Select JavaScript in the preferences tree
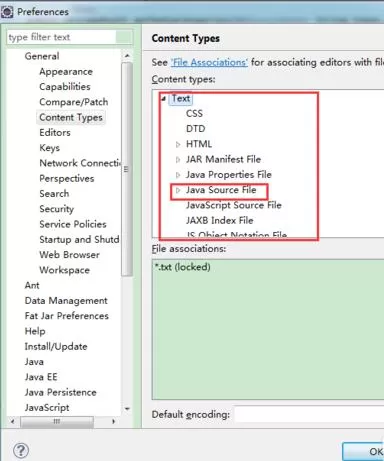384x461 pixels. [47, 408]
